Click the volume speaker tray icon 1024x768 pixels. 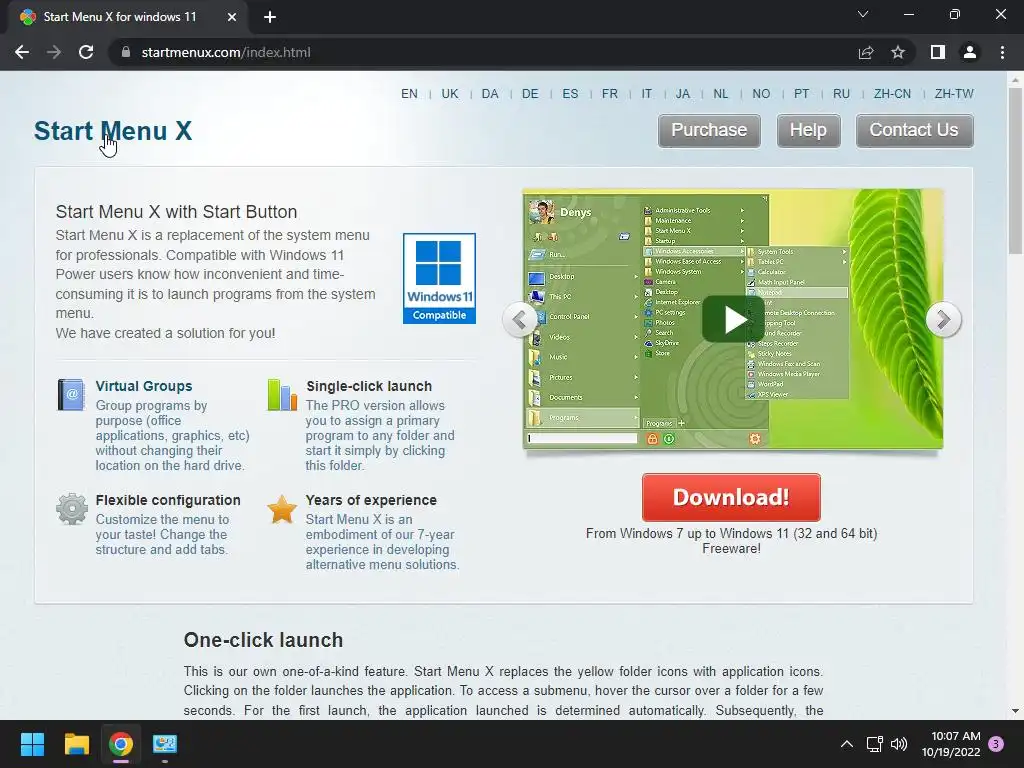[899, 744]
